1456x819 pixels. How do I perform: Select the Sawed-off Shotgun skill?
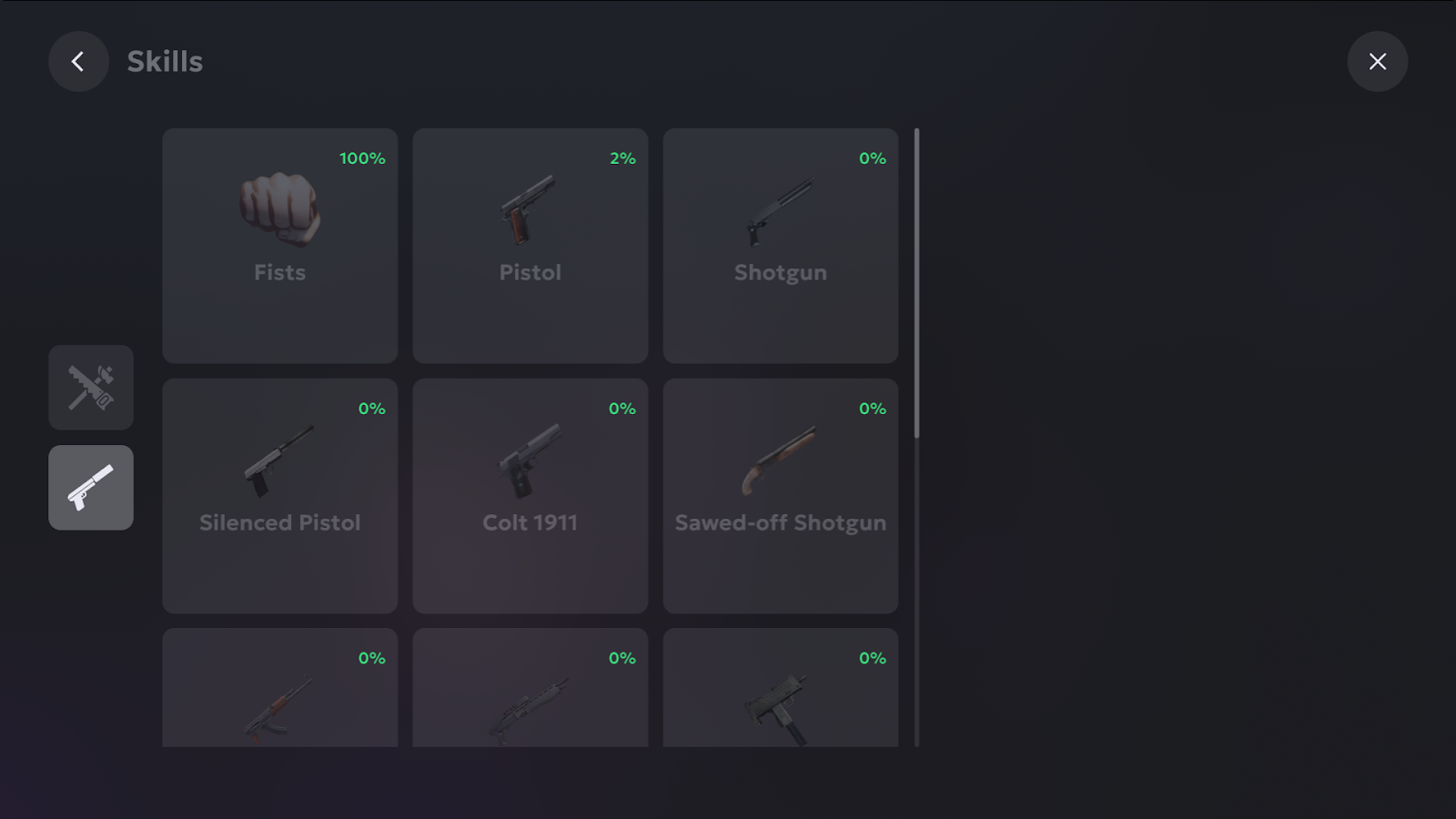pyautogui.click(x=781, y=496)
